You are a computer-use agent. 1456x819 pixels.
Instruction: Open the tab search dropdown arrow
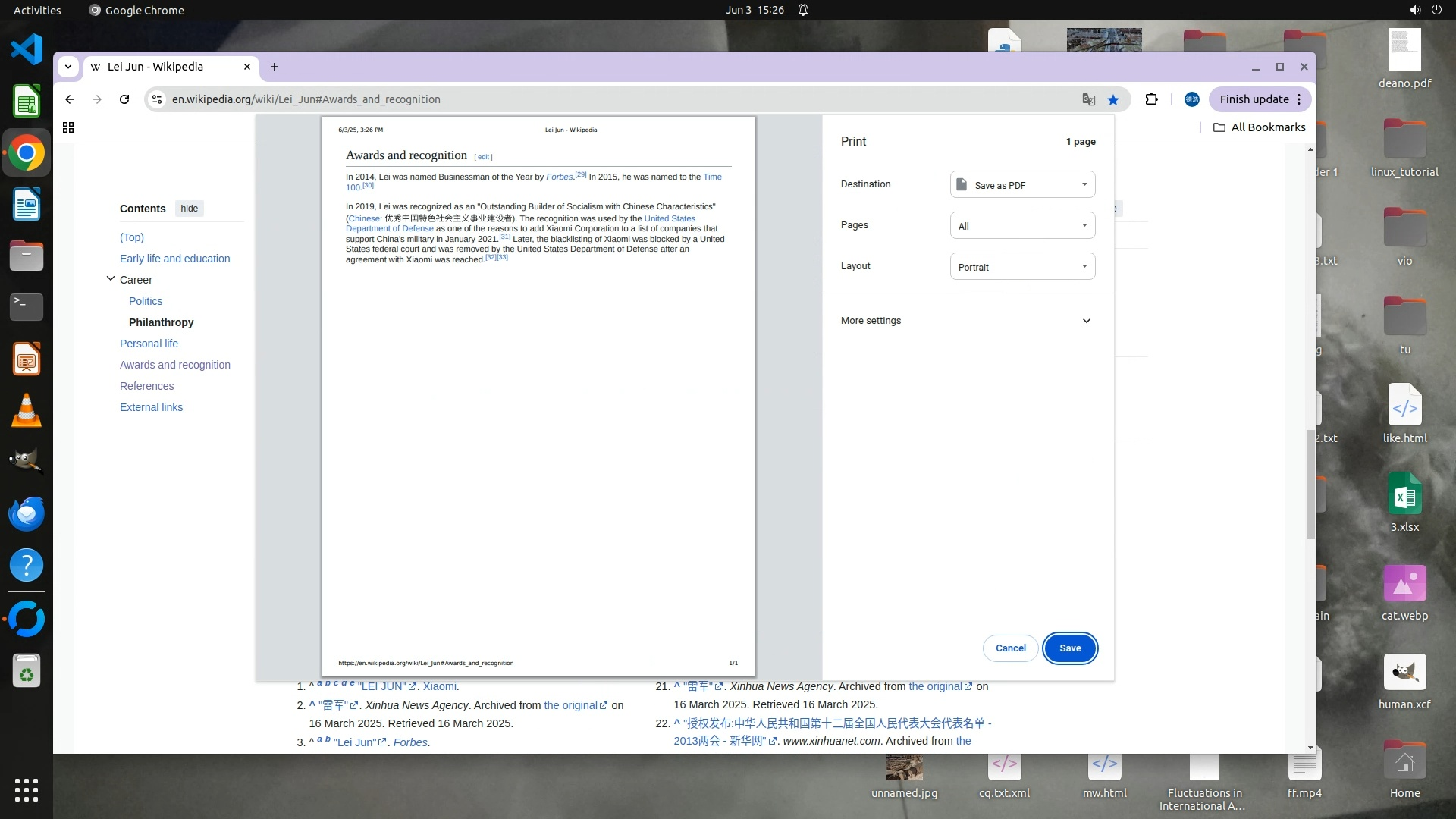click(68, 67)
